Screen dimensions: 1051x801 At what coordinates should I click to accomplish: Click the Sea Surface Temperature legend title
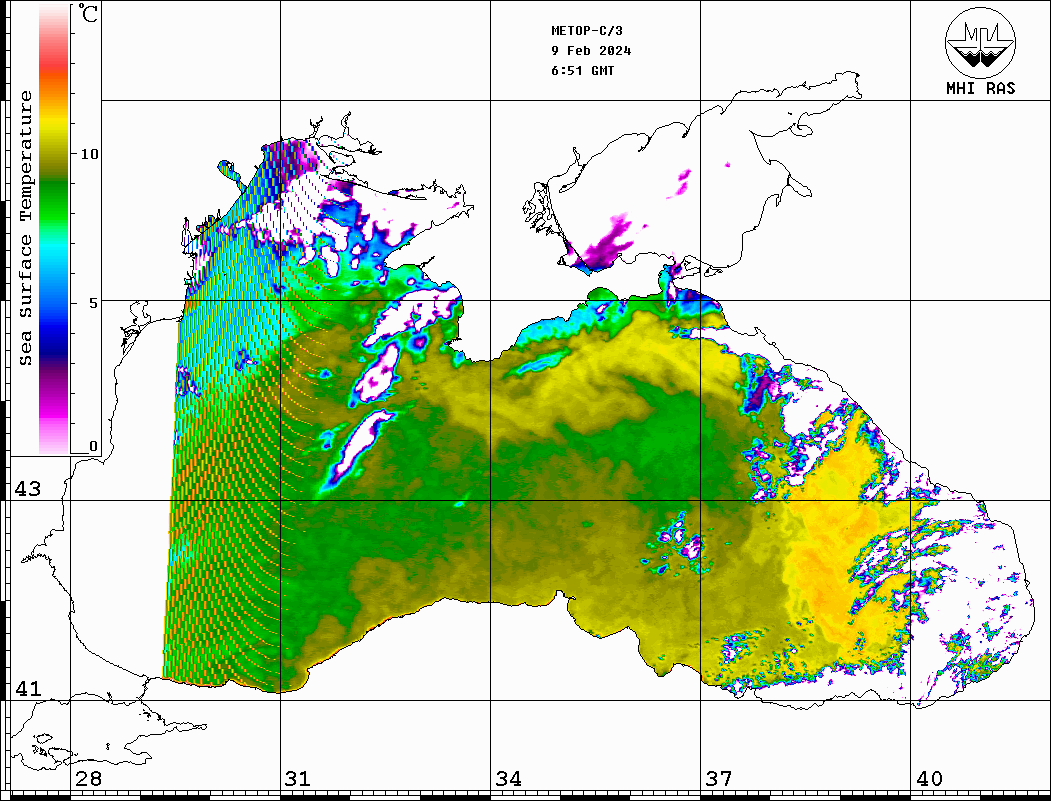(25, 228)
